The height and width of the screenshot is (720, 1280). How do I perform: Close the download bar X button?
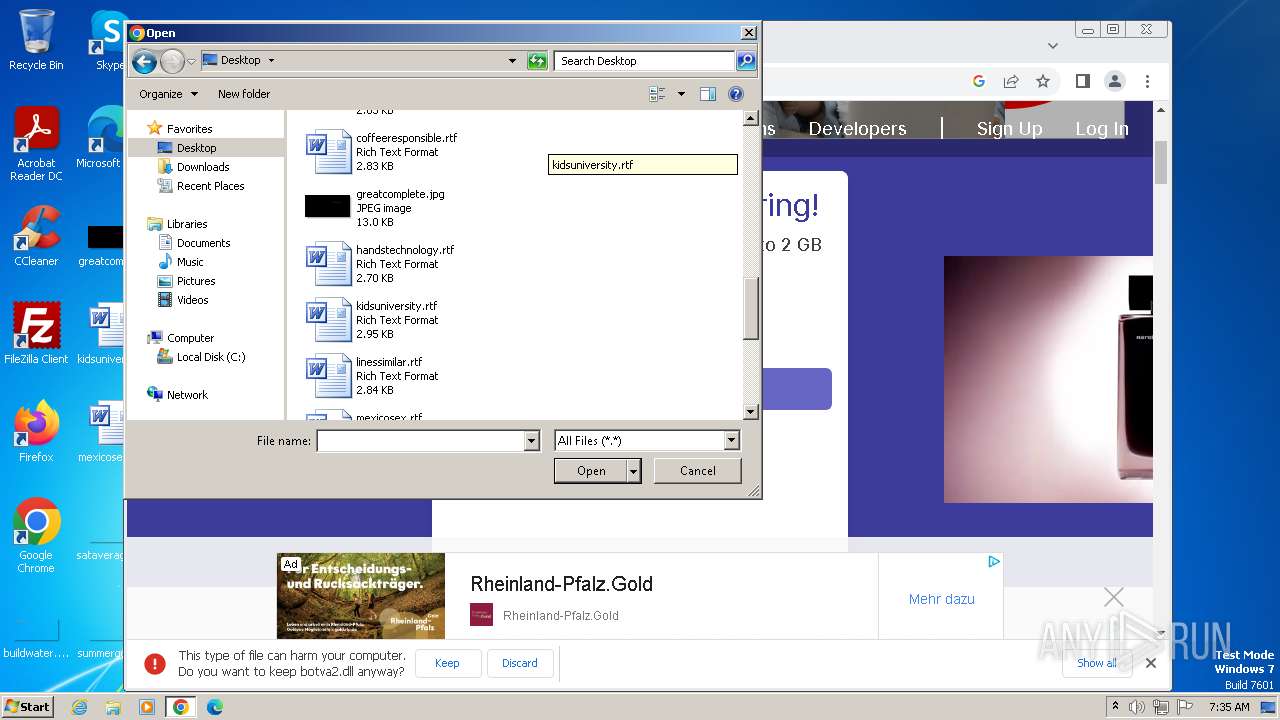(x=1151, y=663)
